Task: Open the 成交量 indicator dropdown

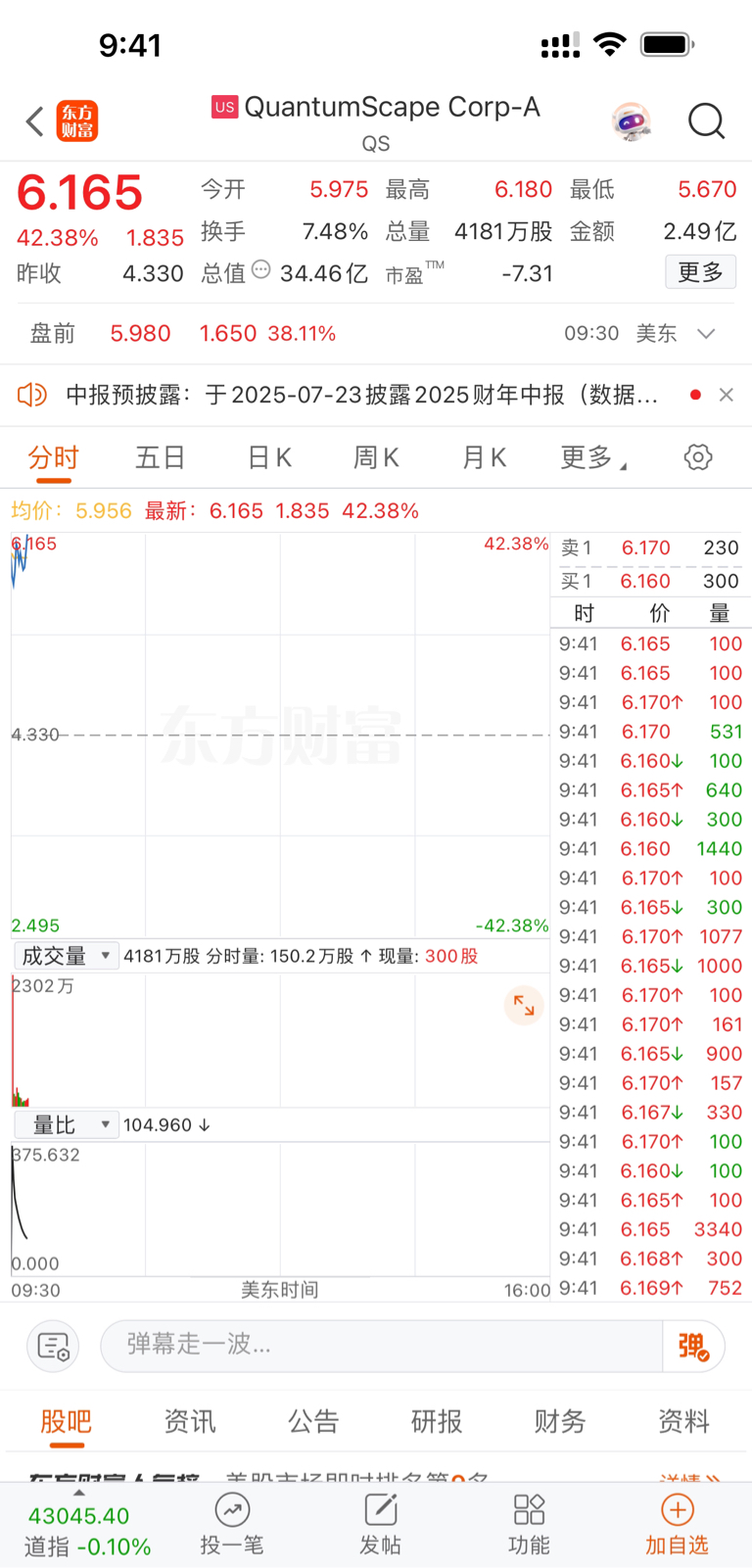Action: [x=66, y=956]
